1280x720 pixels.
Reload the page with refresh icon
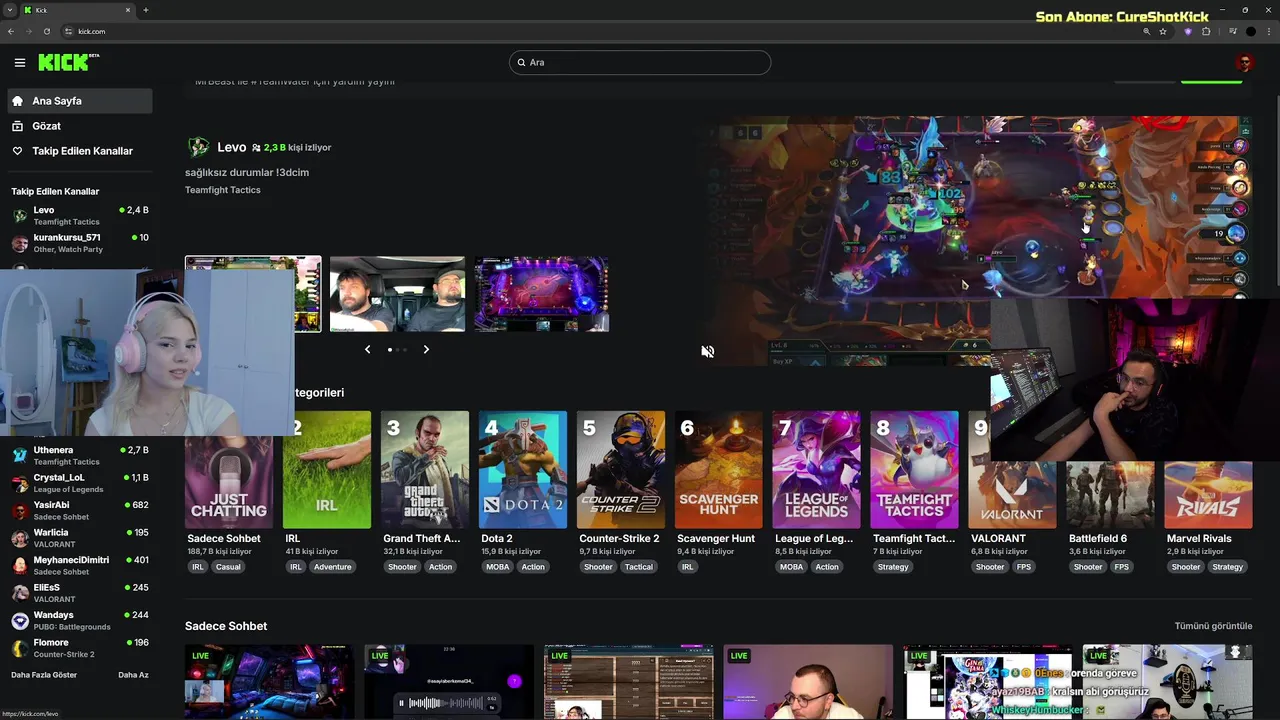coord(47,31)
